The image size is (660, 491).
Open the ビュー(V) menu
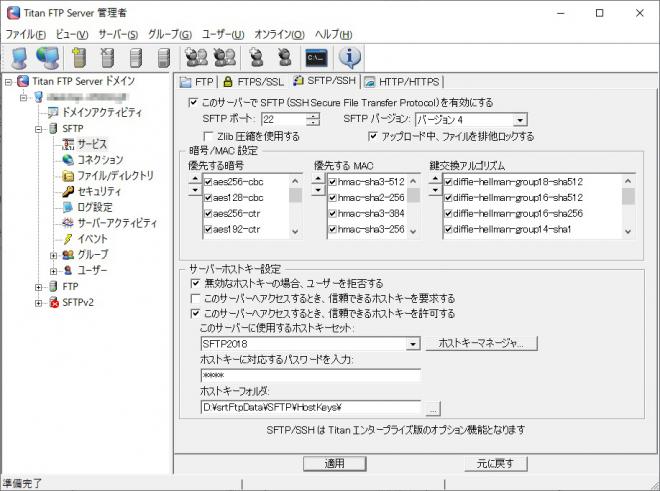coord(72,35)
